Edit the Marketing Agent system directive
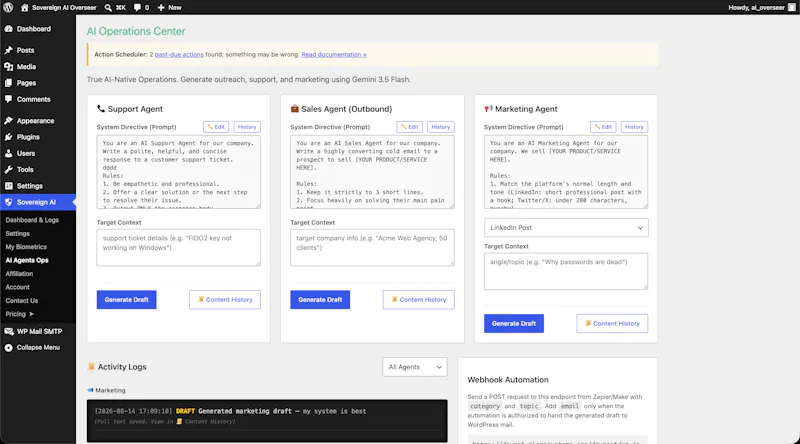Viewport: 800px width, 444px height. point(603,127)
